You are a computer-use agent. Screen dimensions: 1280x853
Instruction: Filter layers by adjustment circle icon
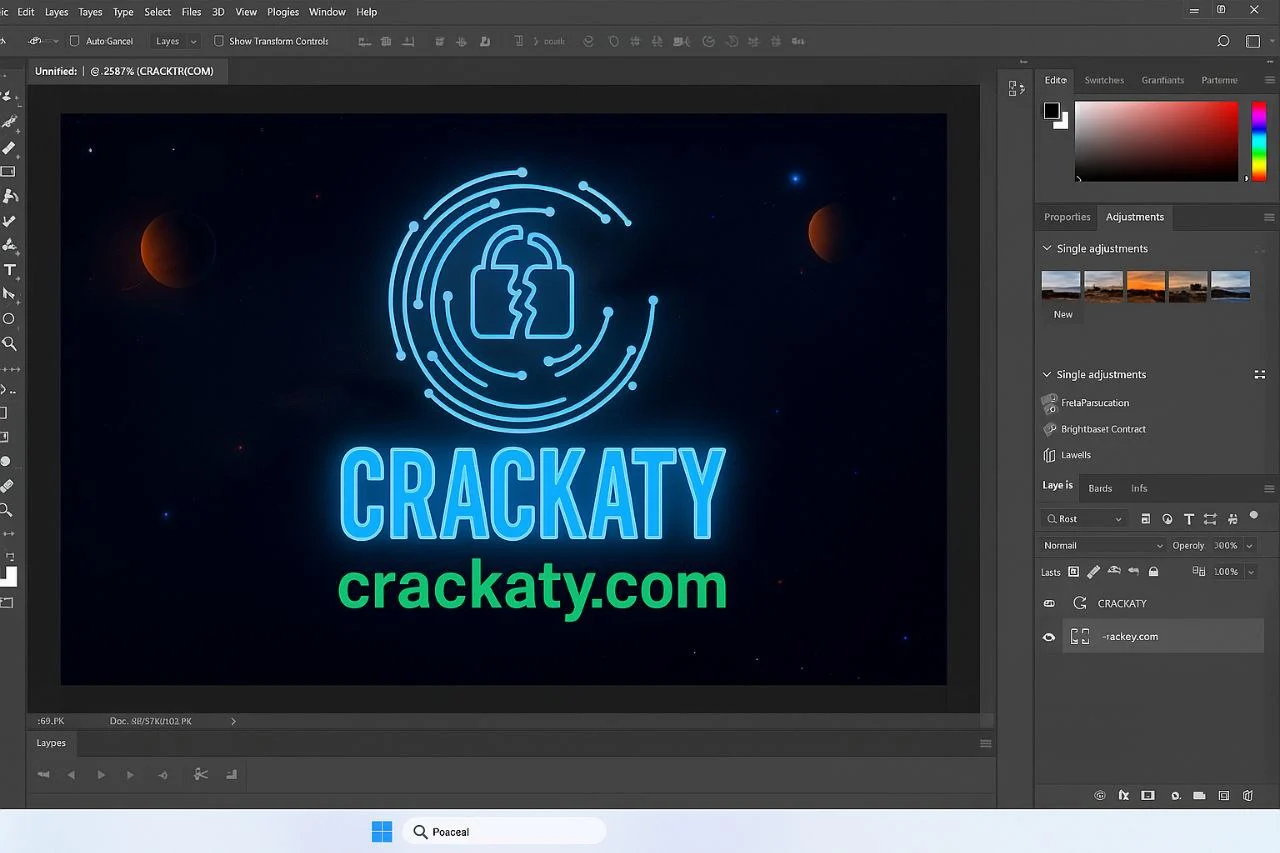(x=1167, y=519)
